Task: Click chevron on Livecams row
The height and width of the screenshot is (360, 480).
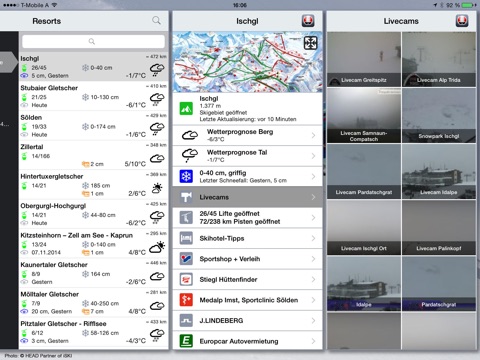Action: (x=313, y=197)
